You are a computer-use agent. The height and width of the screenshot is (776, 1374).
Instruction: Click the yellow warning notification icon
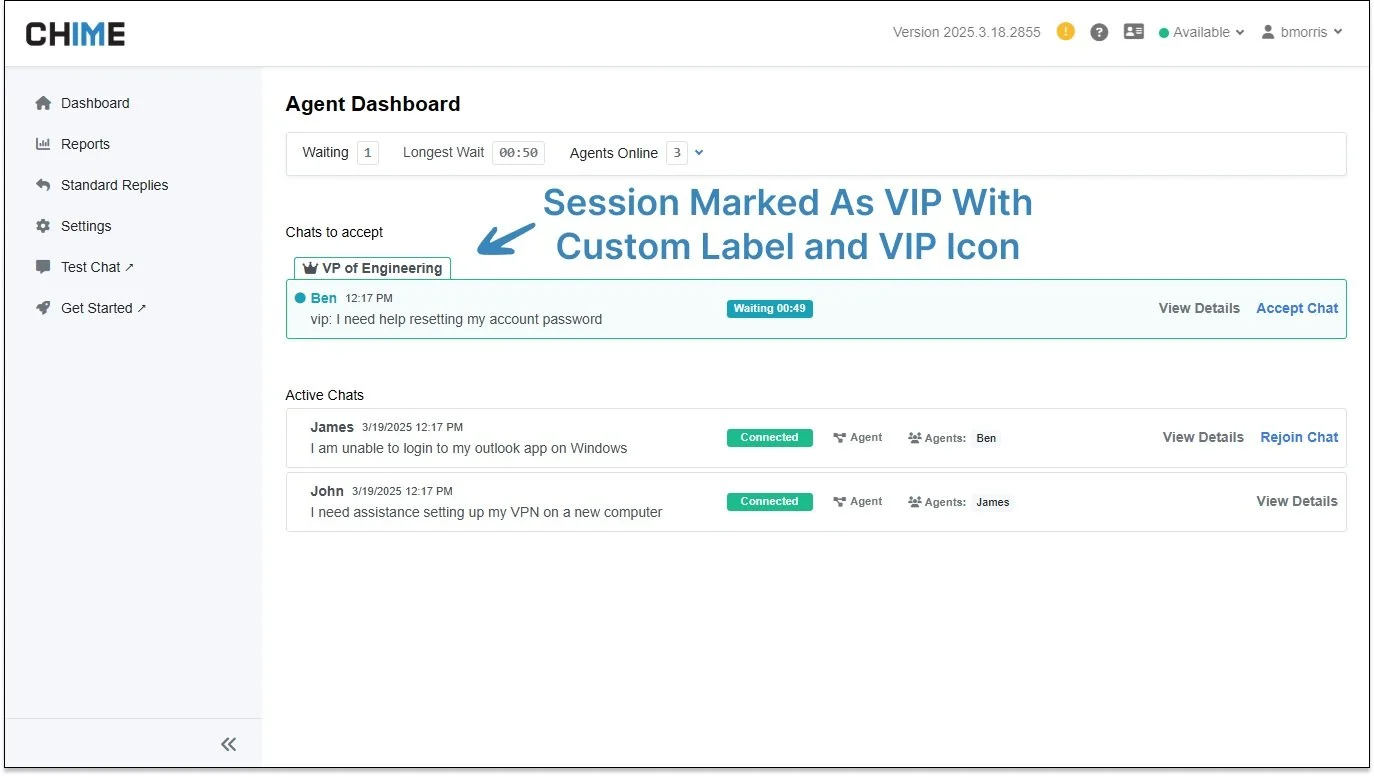(1066, 32)
